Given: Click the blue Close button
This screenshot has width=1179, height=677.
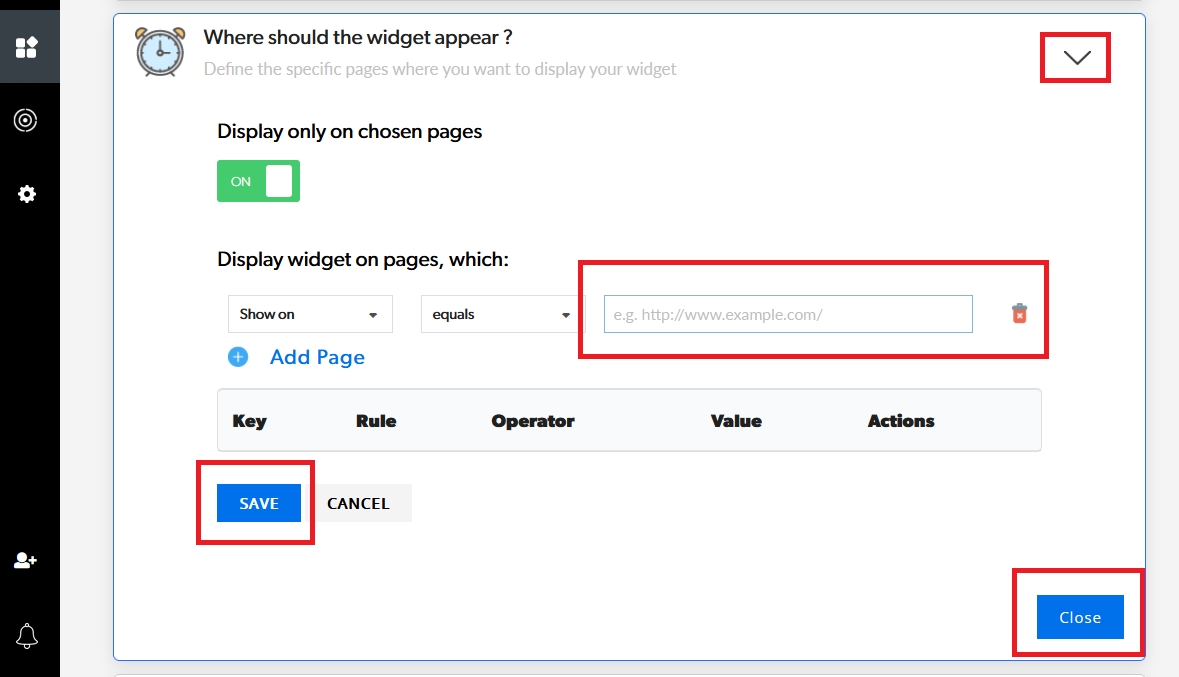Looking at the screenshot, I should [1080, 617].
